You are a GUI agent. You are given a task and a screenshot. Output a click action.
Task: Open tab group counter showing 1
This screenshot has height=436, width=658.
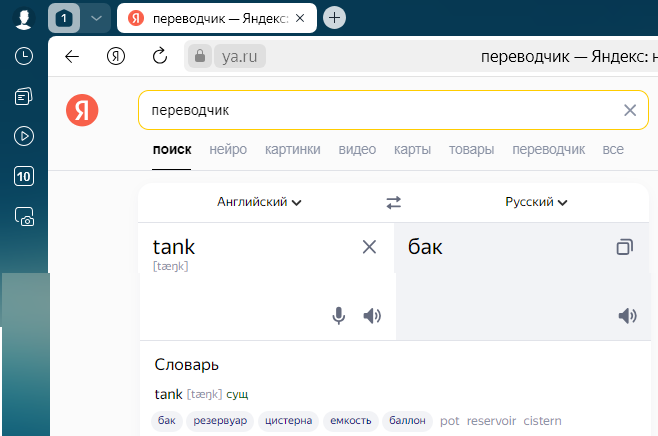coord(64,18)
